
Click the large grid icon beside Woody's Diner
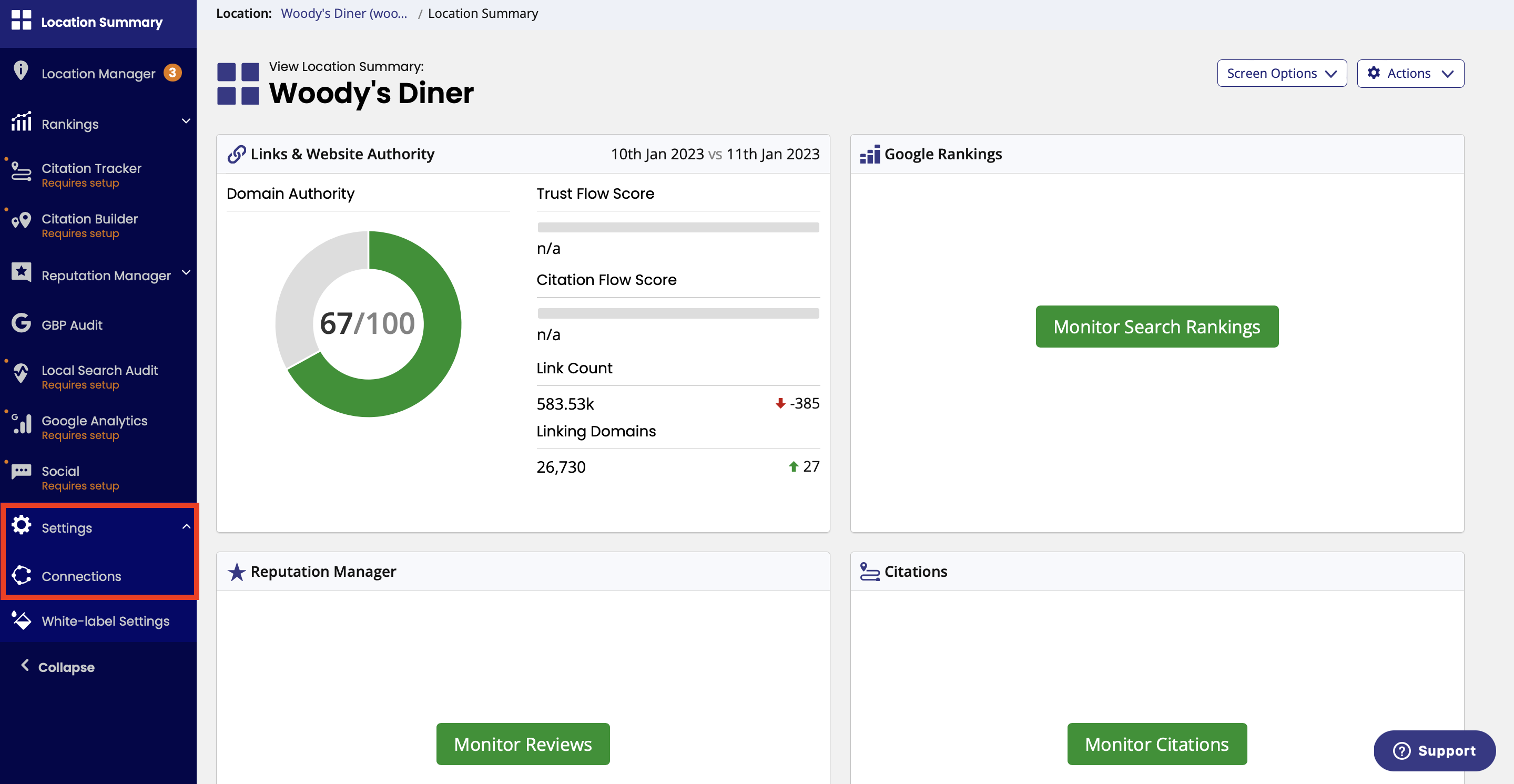[238, 84]
